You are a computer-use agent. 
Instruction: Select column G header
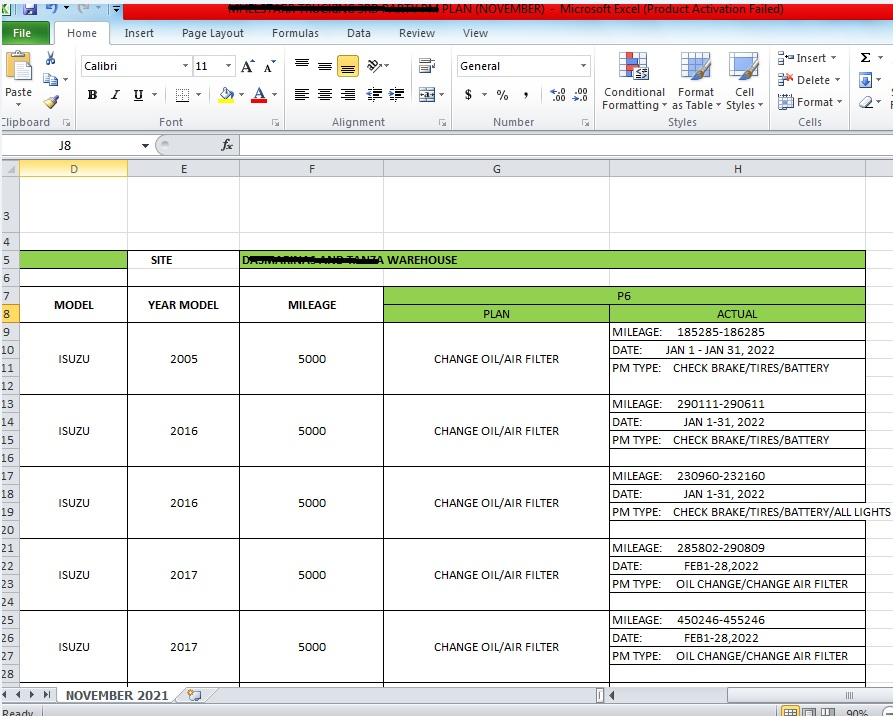point(497,169)
